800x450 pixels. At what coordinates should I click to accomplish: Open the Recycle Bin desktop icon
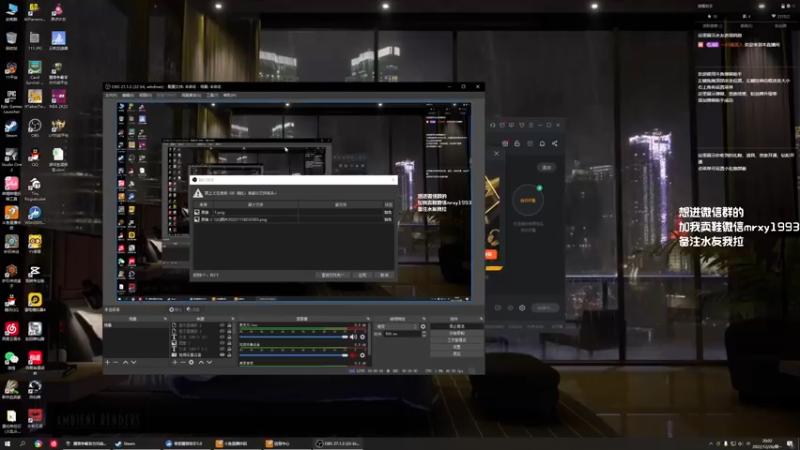(x=11, y=40)
